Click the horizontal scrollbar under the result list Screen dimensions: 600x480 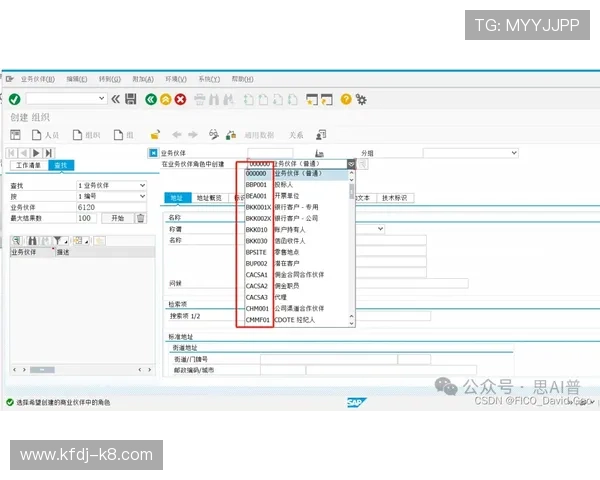click(42, 370)
